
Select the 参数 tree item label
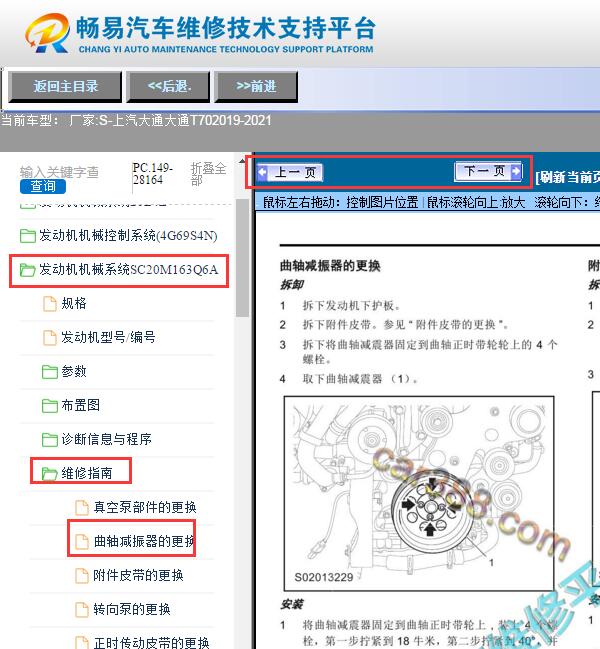pyautogui.click(x=74, y=372)
